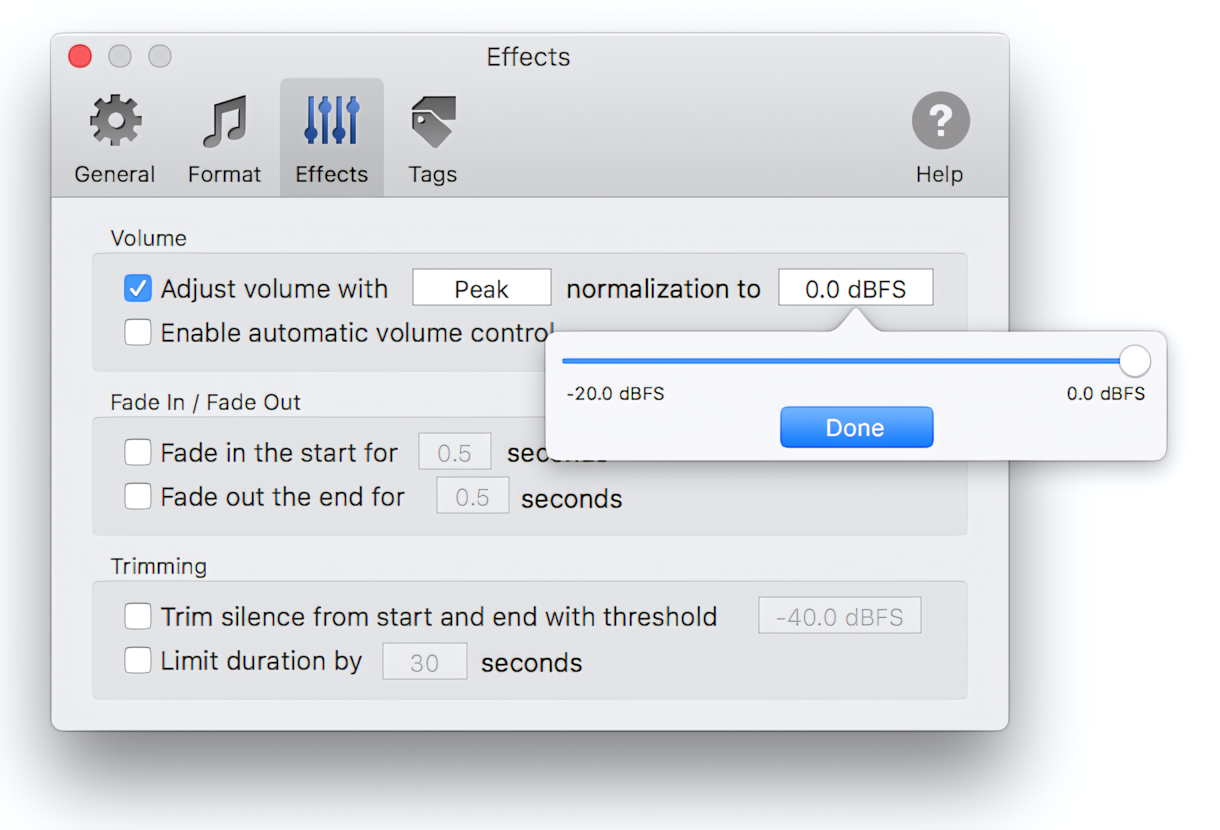
Task: Enable automatic volume control checkbox
Action: click(138, 332)
